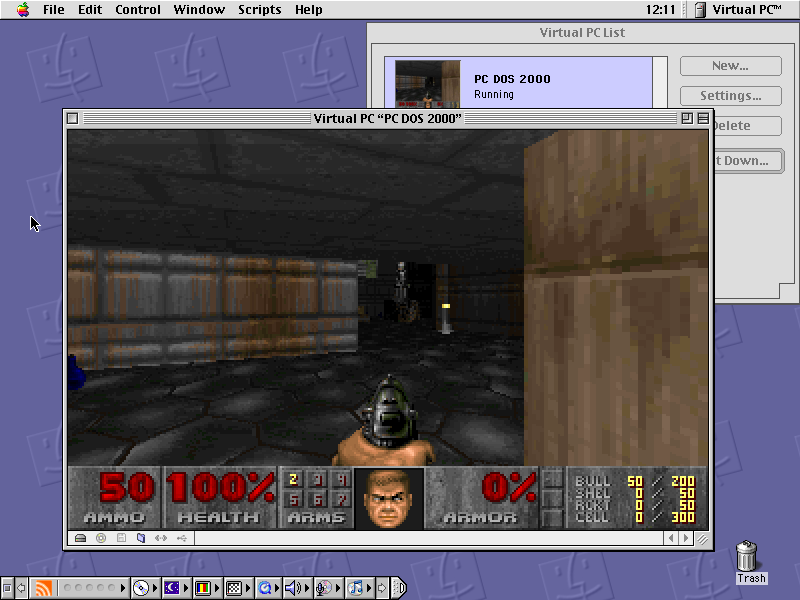The width and height of the screenshot is (800, 600).
Task: Click the Doomguy face in the status bar
Action: pyautogui.click(x=389, y=498)
